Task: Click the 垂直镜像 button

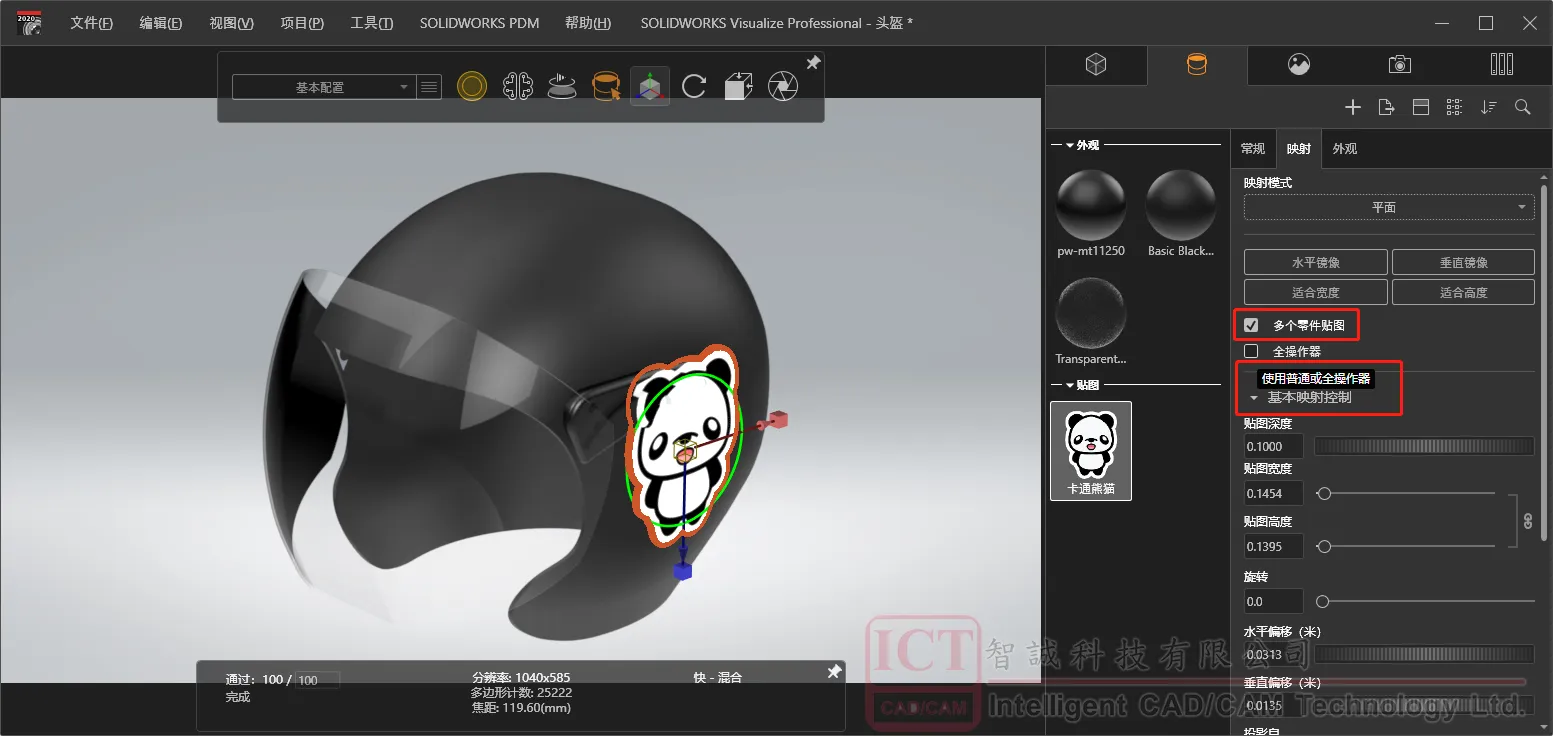Action: click(1463, 262)
